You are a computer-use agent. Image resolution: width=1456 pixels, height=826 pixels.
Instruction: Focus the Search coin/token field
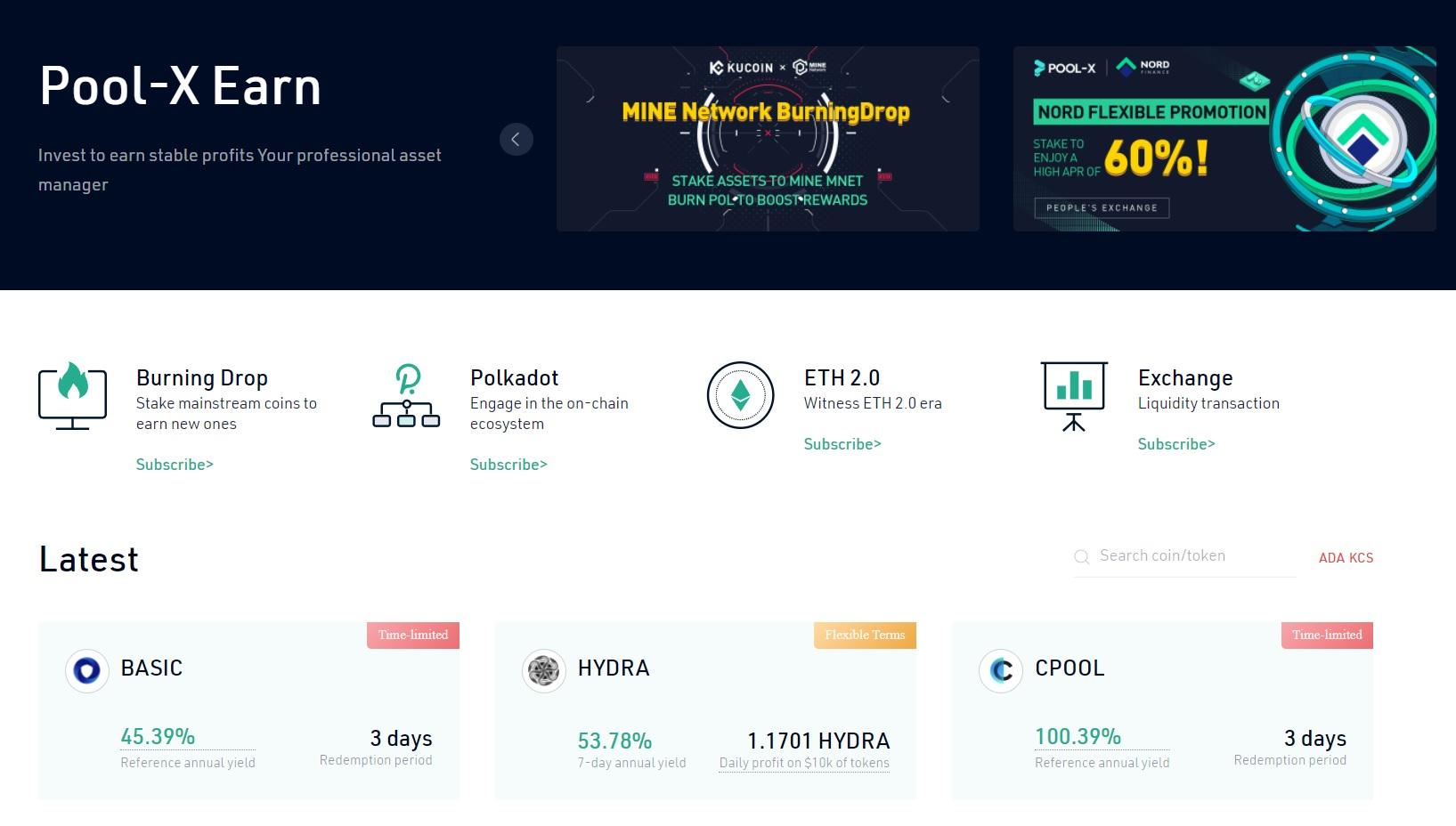point(1184,556)
